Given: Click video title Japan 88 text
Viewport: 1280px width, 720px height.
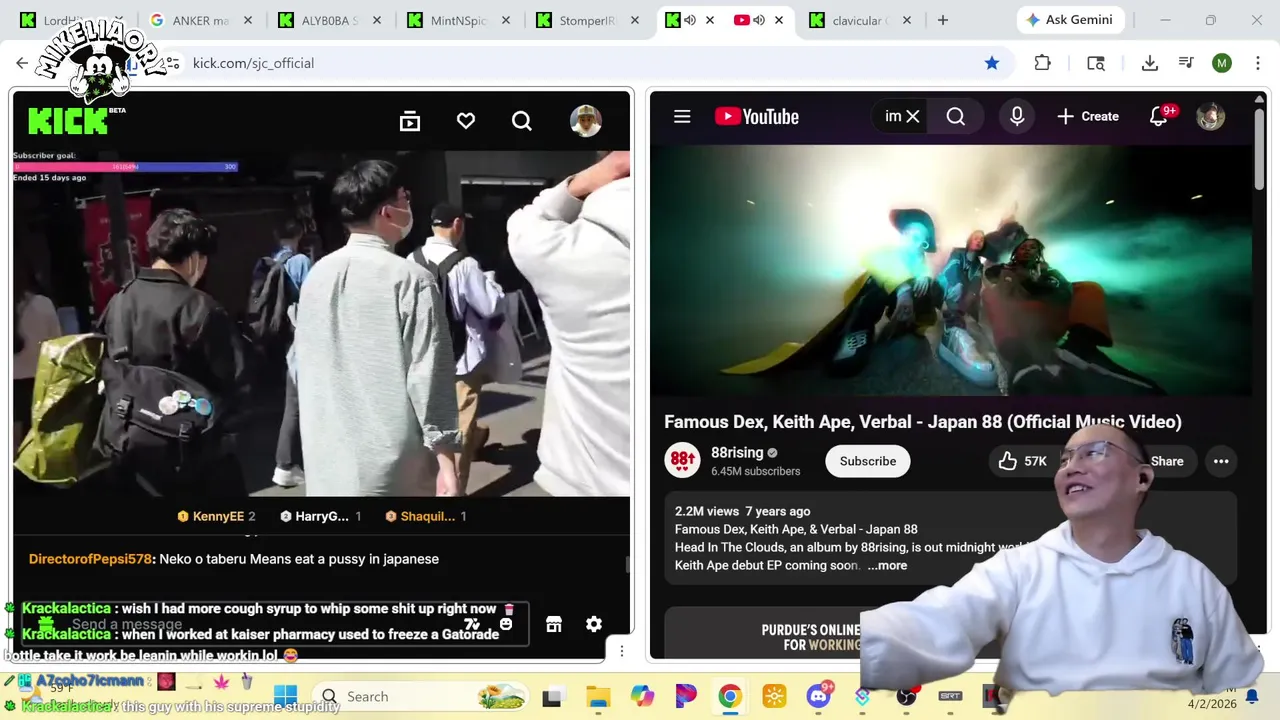Looking at the screenshot, I should pyautogui.click(x=923, y=422).
